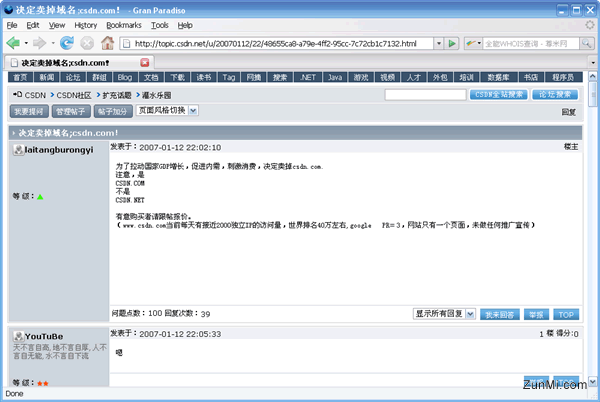
Task: Click the 管理帖子 button
Action: (x=71, y=111)
